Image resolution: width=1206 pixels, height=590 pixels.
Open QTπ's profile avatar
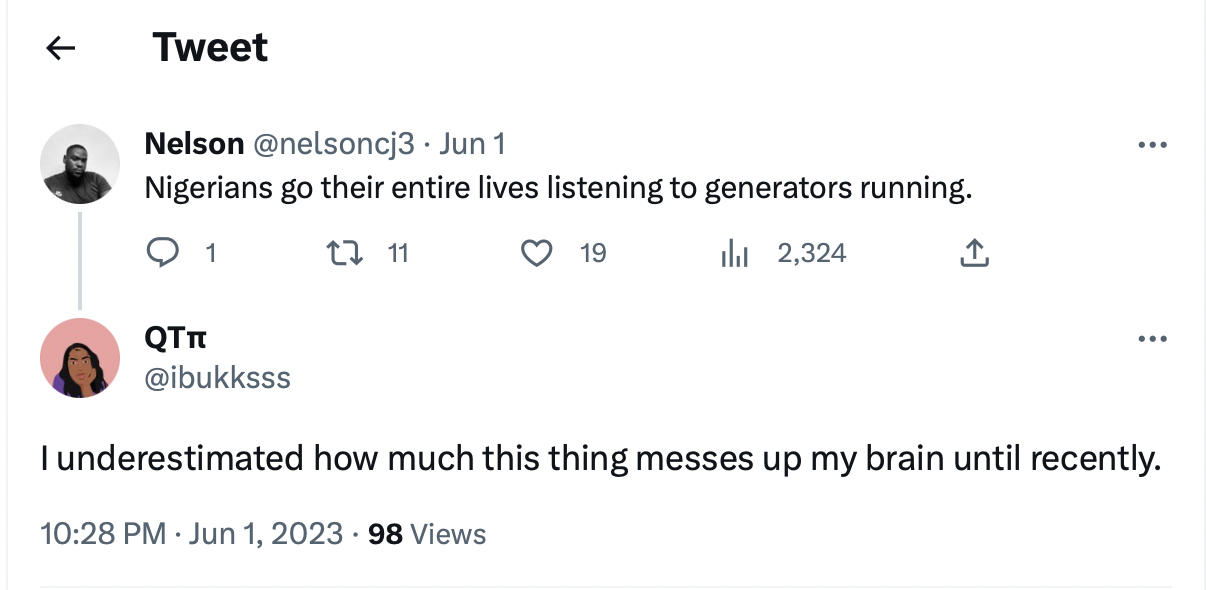(x=80, y=357)
